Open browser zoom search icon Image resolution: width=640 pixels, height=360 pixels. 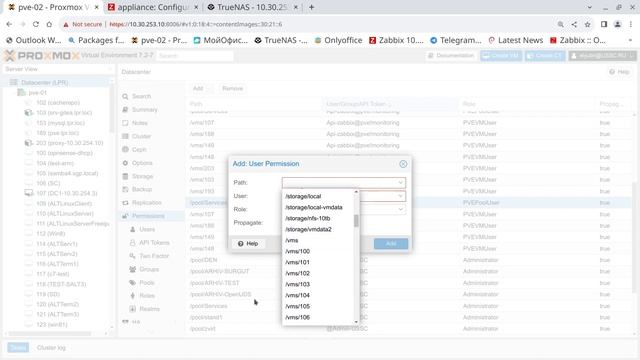click(x=561, y=24)
